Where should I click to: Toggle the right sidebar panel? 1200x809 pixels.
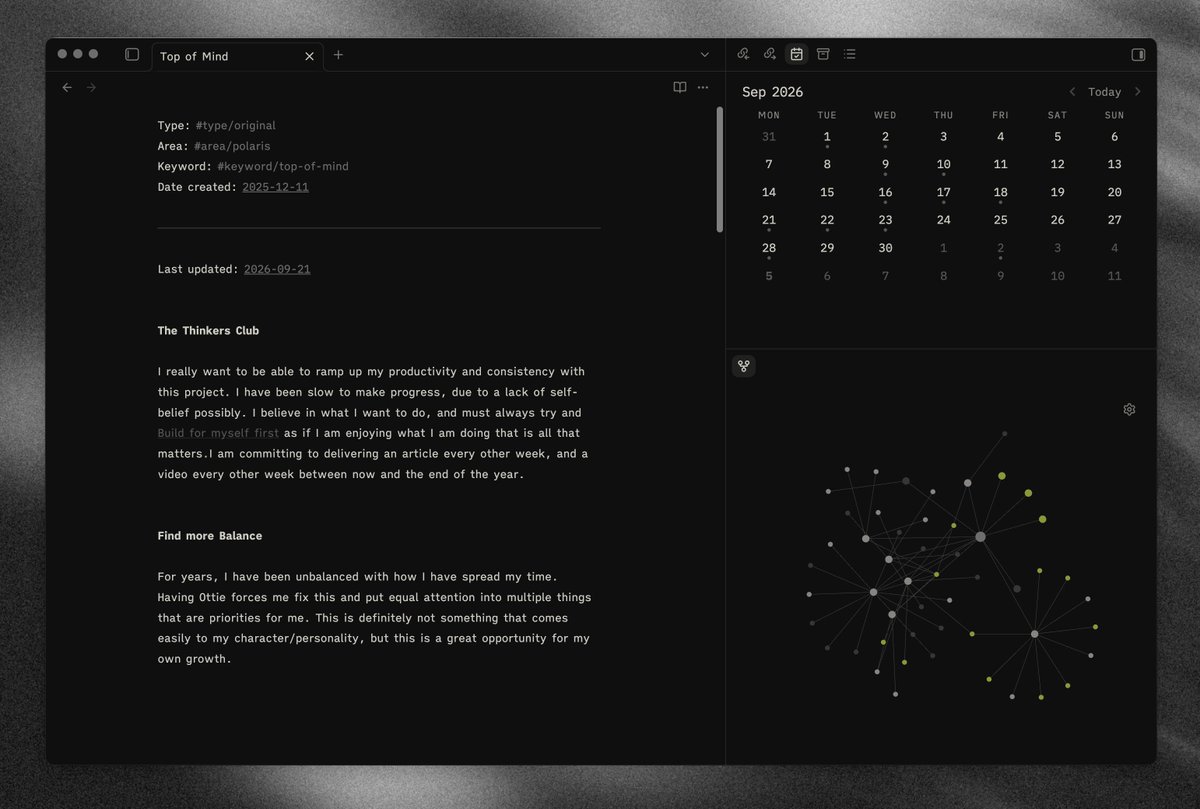[x=1138, y=54]
